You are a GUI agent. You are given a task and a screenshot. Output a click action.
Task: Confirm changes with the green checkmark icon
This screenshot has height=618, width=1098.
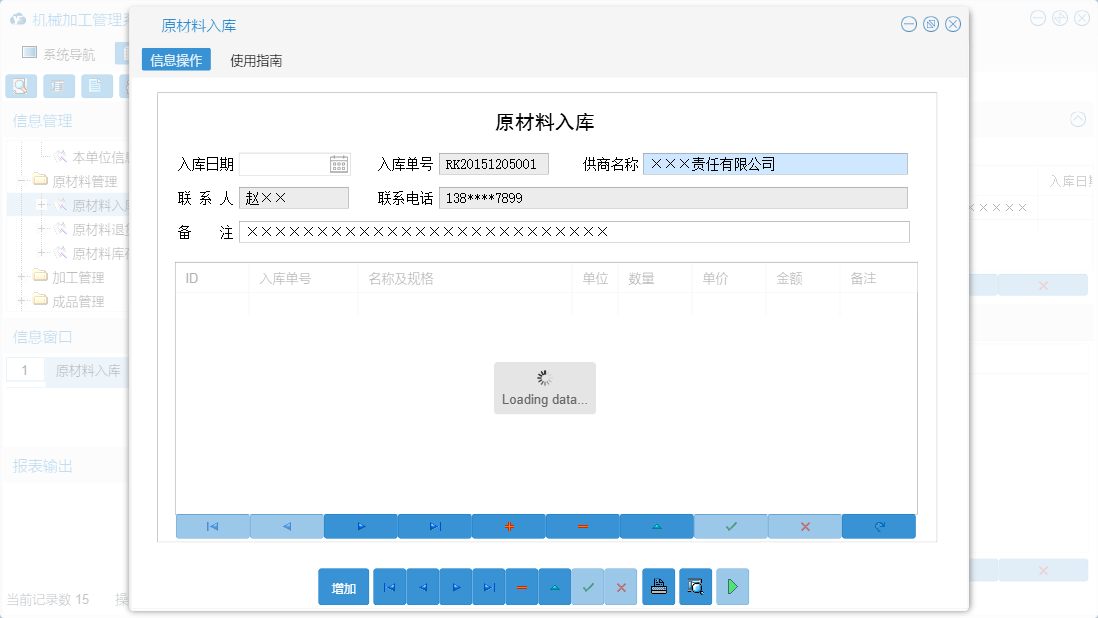click(x=730, y=526)
